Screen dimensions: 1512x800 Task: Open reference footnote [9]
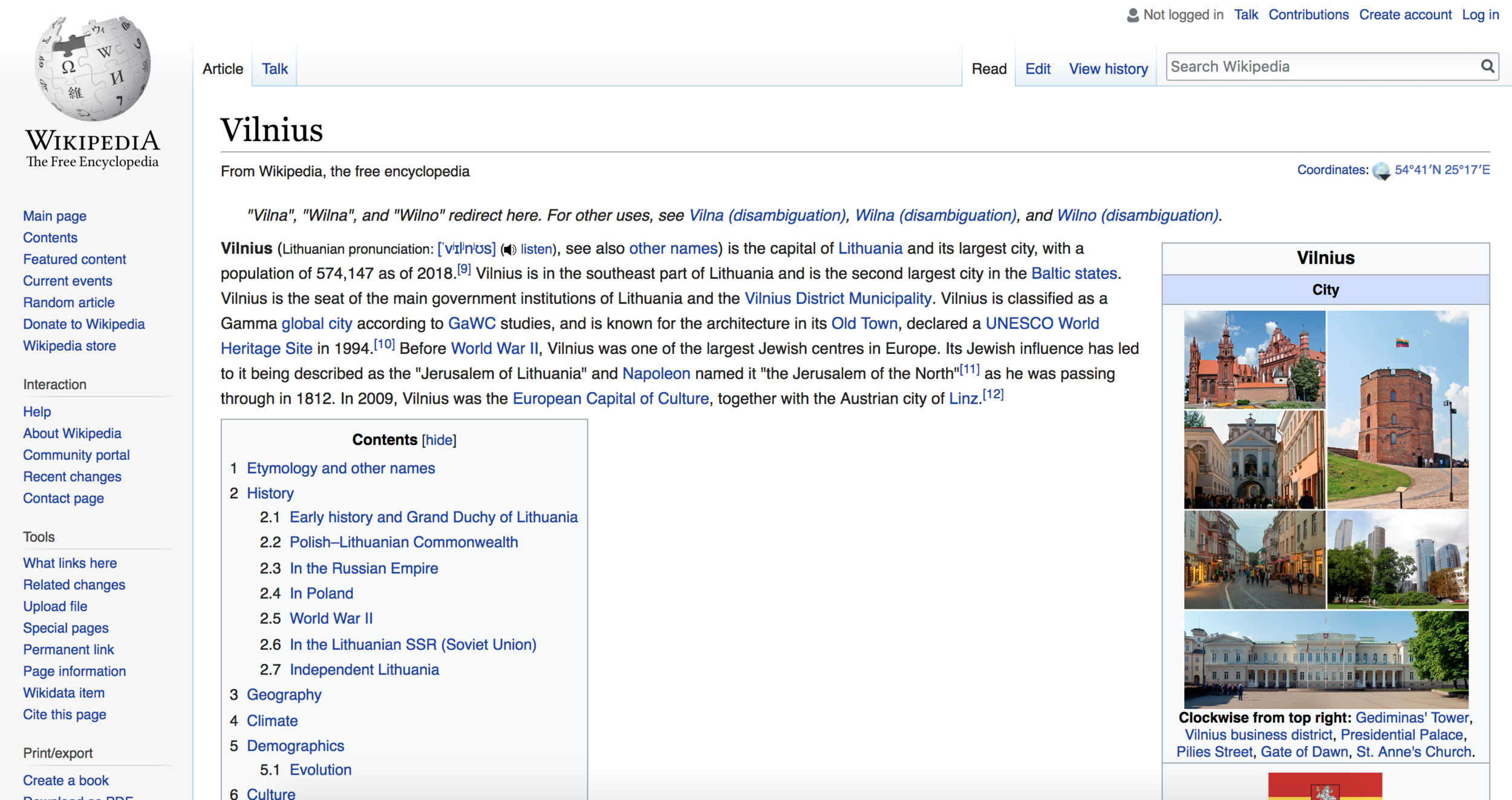pos(463,269)
